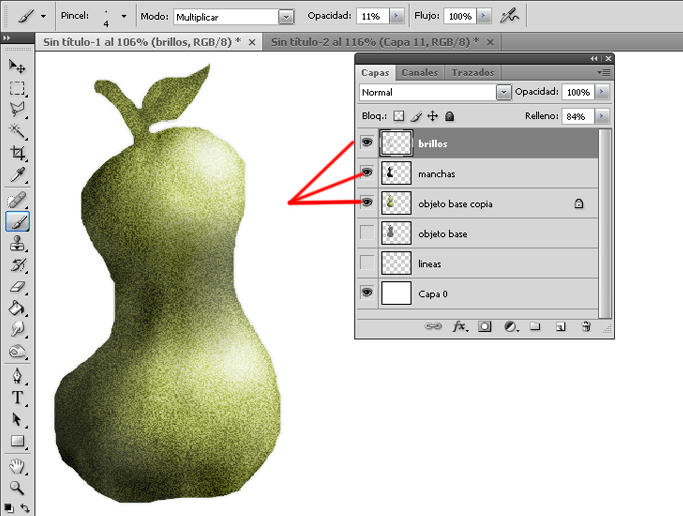
Task: Switch to the Capas tab
Action: (375, 73)
